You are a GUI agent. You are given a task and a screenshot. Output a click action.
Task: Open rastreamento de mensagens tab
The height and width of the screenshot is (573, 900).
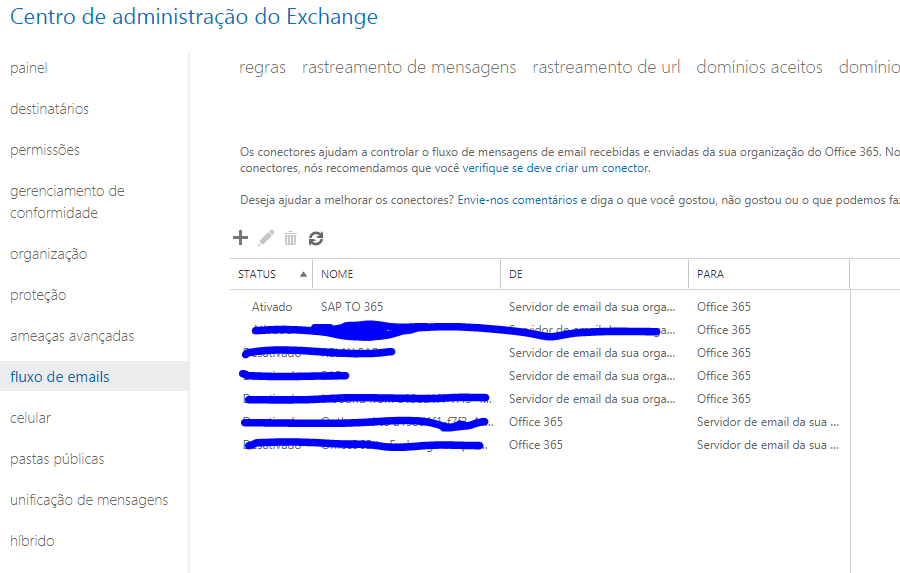click(409, 67)
